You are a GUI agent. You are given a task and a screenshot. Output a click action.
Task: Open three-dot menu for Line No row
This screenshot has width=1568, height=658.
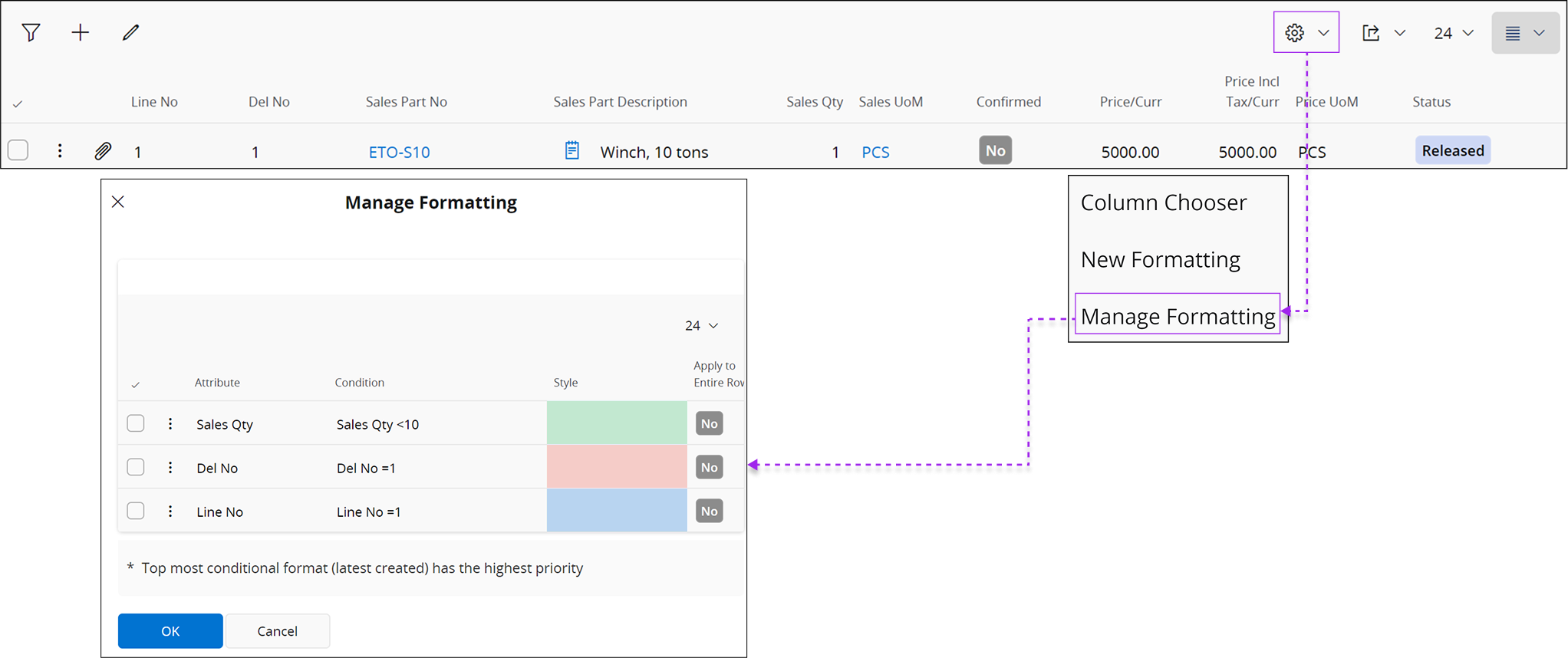point(170,511)
